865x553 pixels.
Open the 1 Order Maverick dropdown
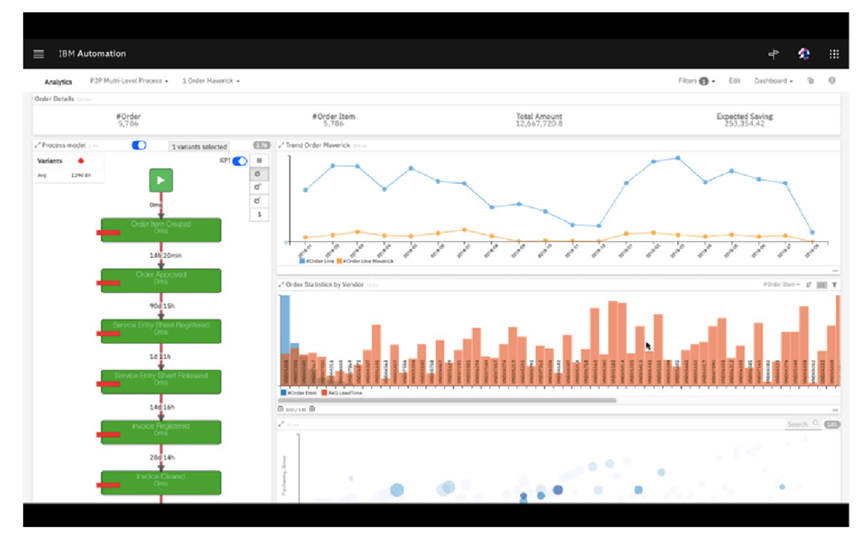click(x=211, y=81)
